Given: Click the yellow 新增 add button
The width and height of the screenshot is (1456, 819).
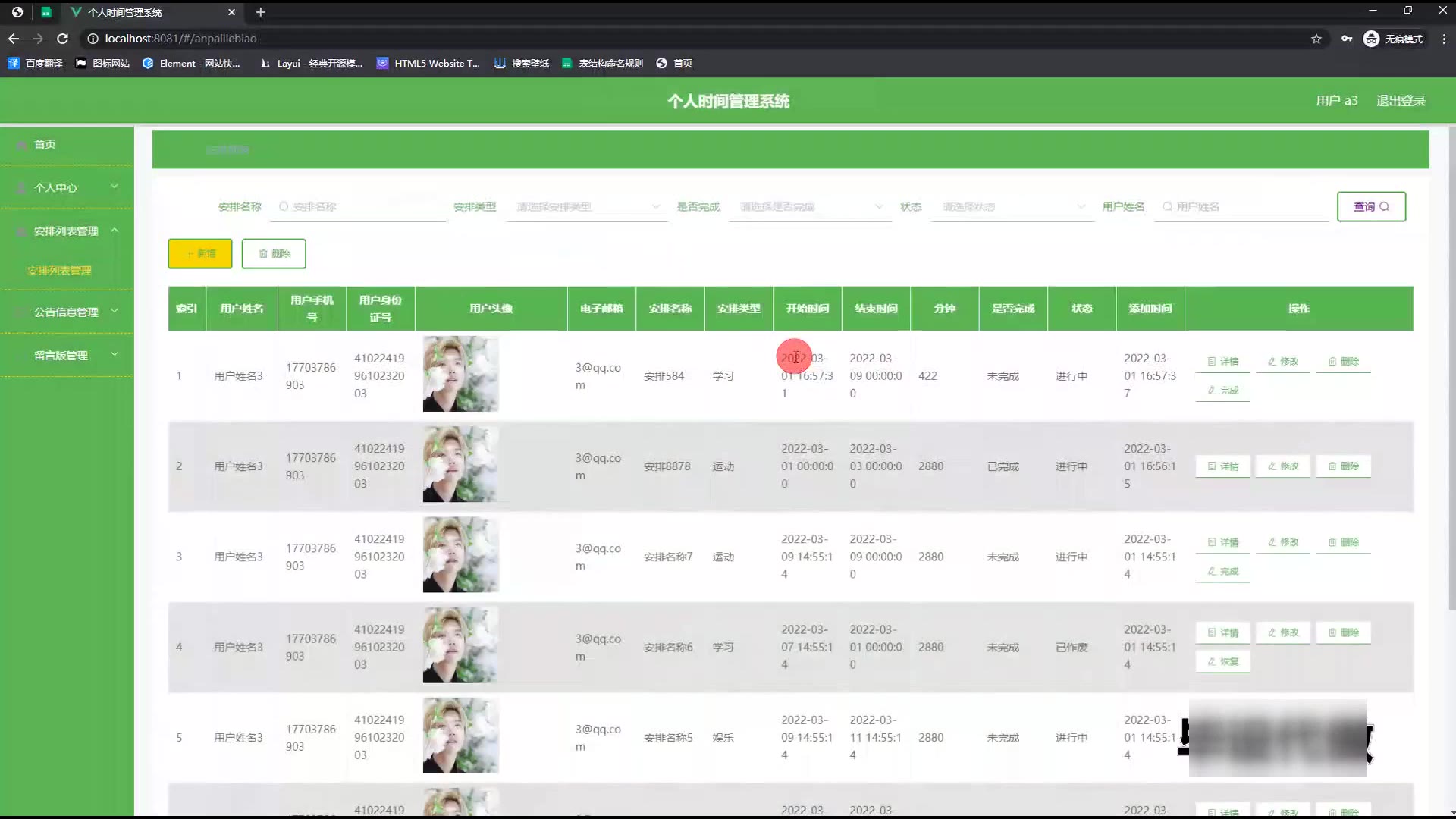Looking at the screenshot, I should 199,253.
